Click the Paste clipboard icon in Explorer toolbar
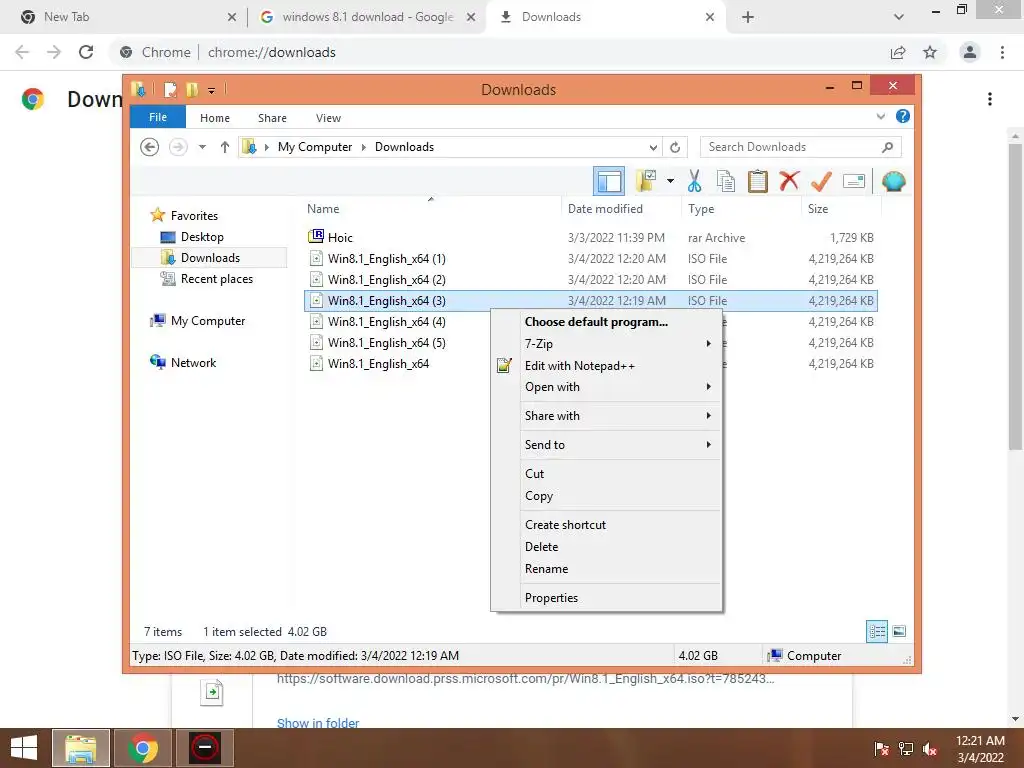Screen dimensions: 1024x768 pos(757,182)
